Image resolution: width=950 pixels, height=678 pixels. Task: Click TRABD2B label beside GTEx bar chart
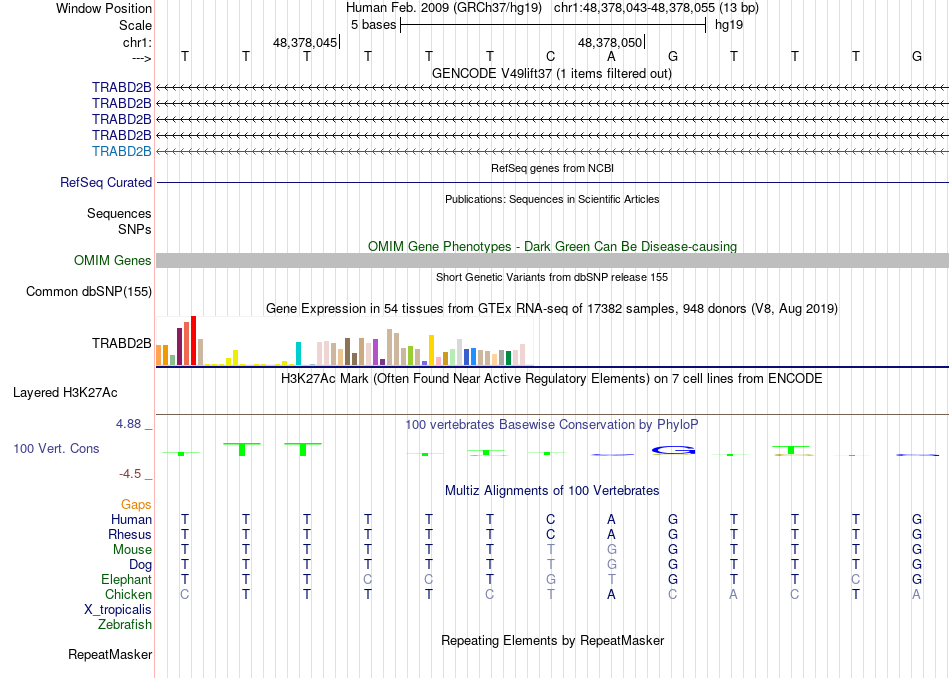pos(122,344)
